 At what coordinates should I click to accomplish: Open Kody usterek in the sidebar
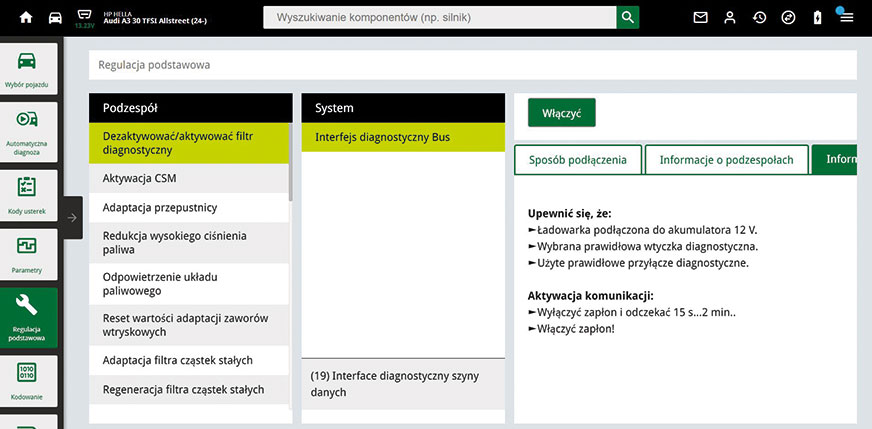28,195
